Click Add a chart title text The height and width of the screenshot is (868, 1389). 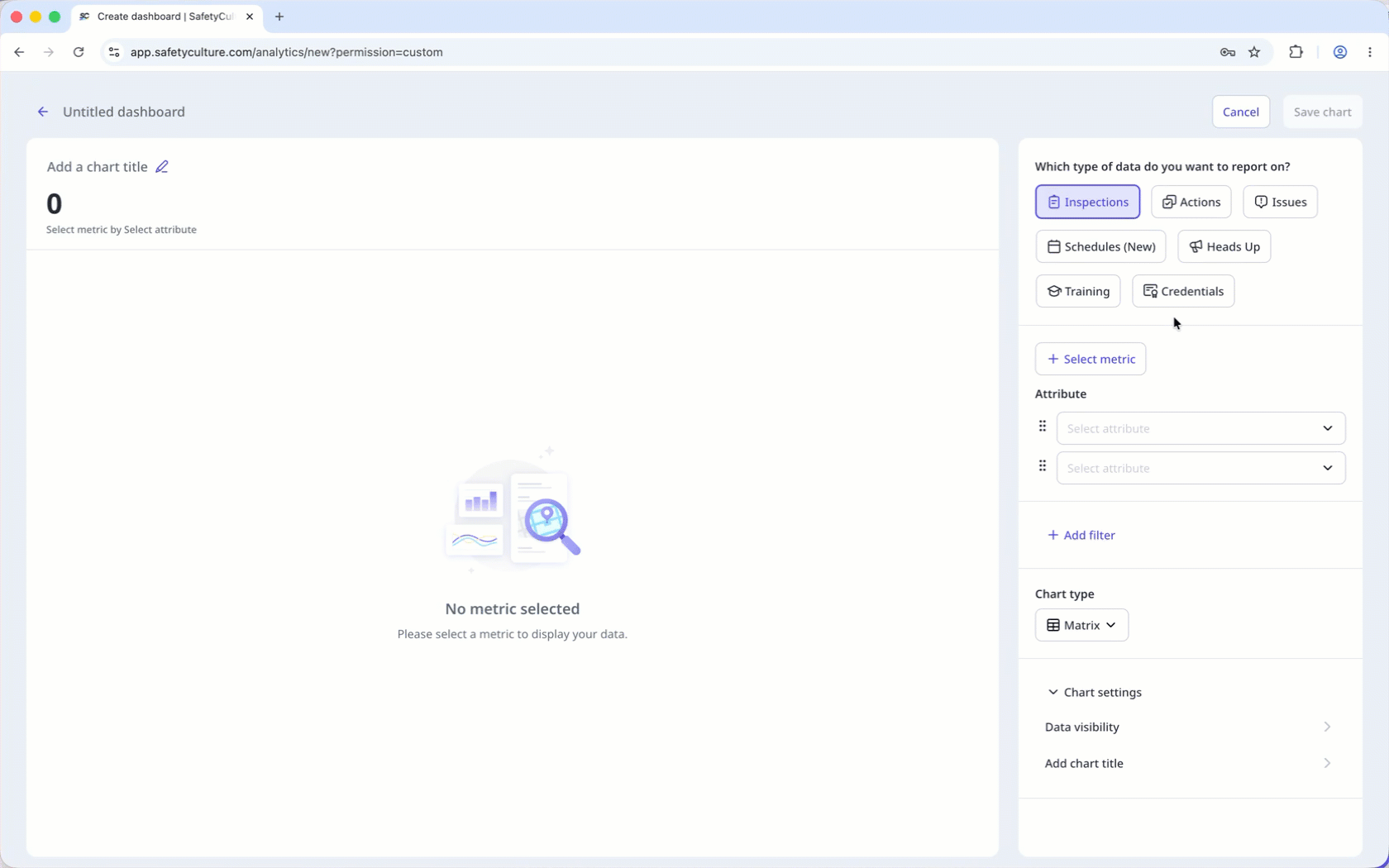click(97, 167)
